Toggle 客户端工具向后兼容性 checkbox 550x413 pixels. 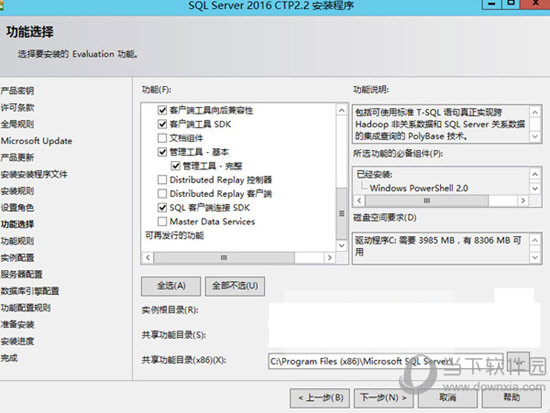point(162,110)
